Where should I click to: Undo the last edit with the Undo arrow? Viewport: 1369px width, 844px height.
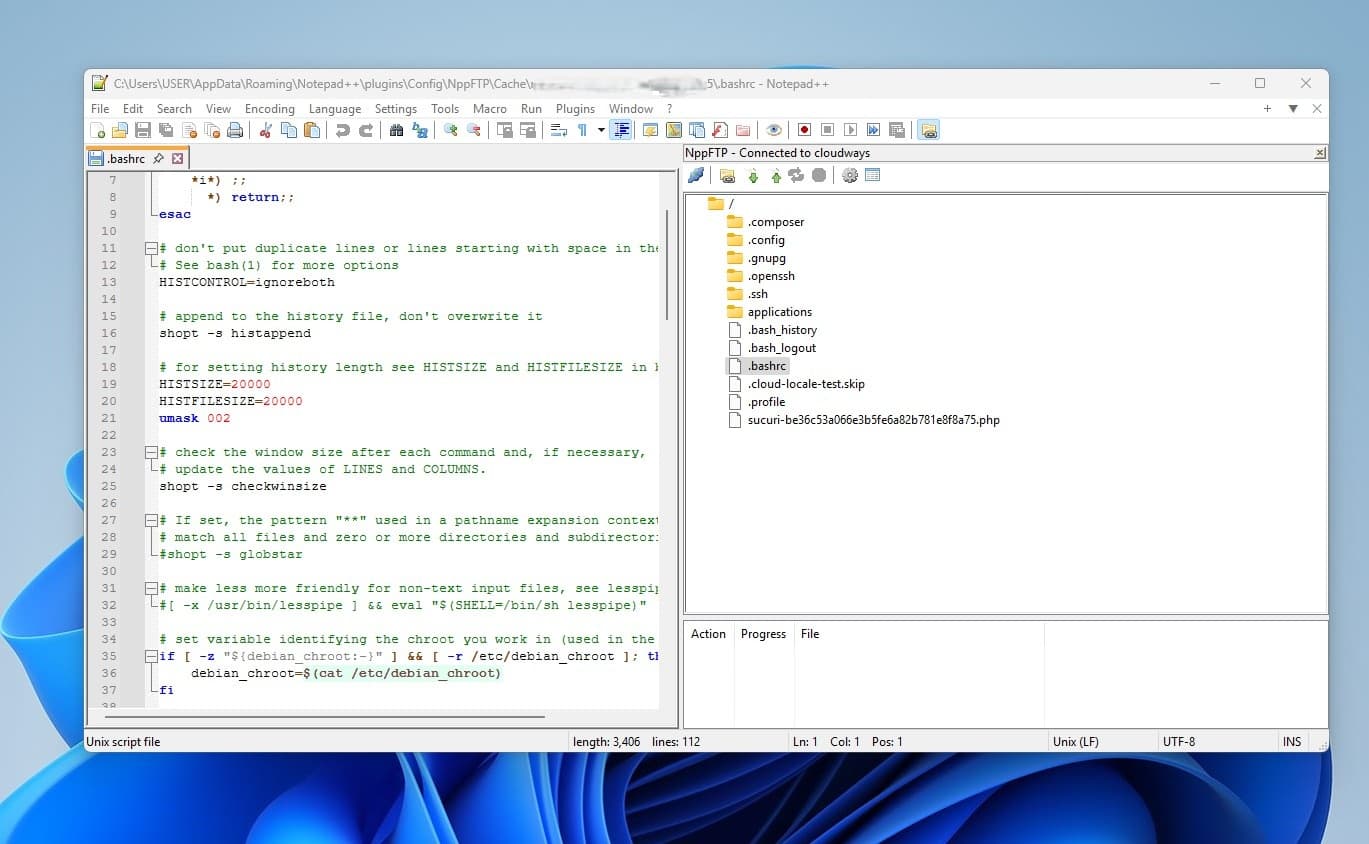342,130
